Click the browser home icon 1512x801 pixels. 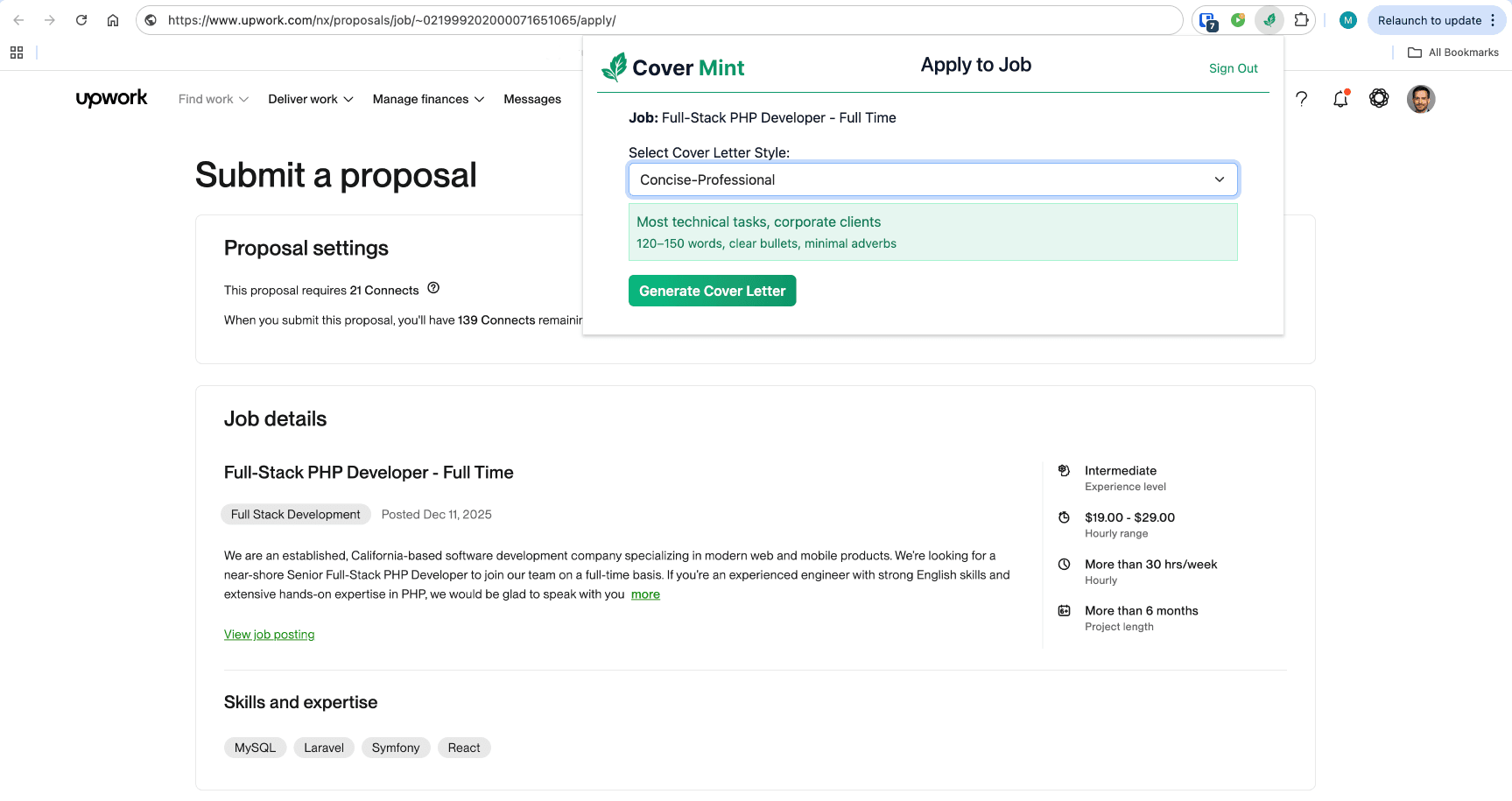pyautogui.click(x=112, y=19)
